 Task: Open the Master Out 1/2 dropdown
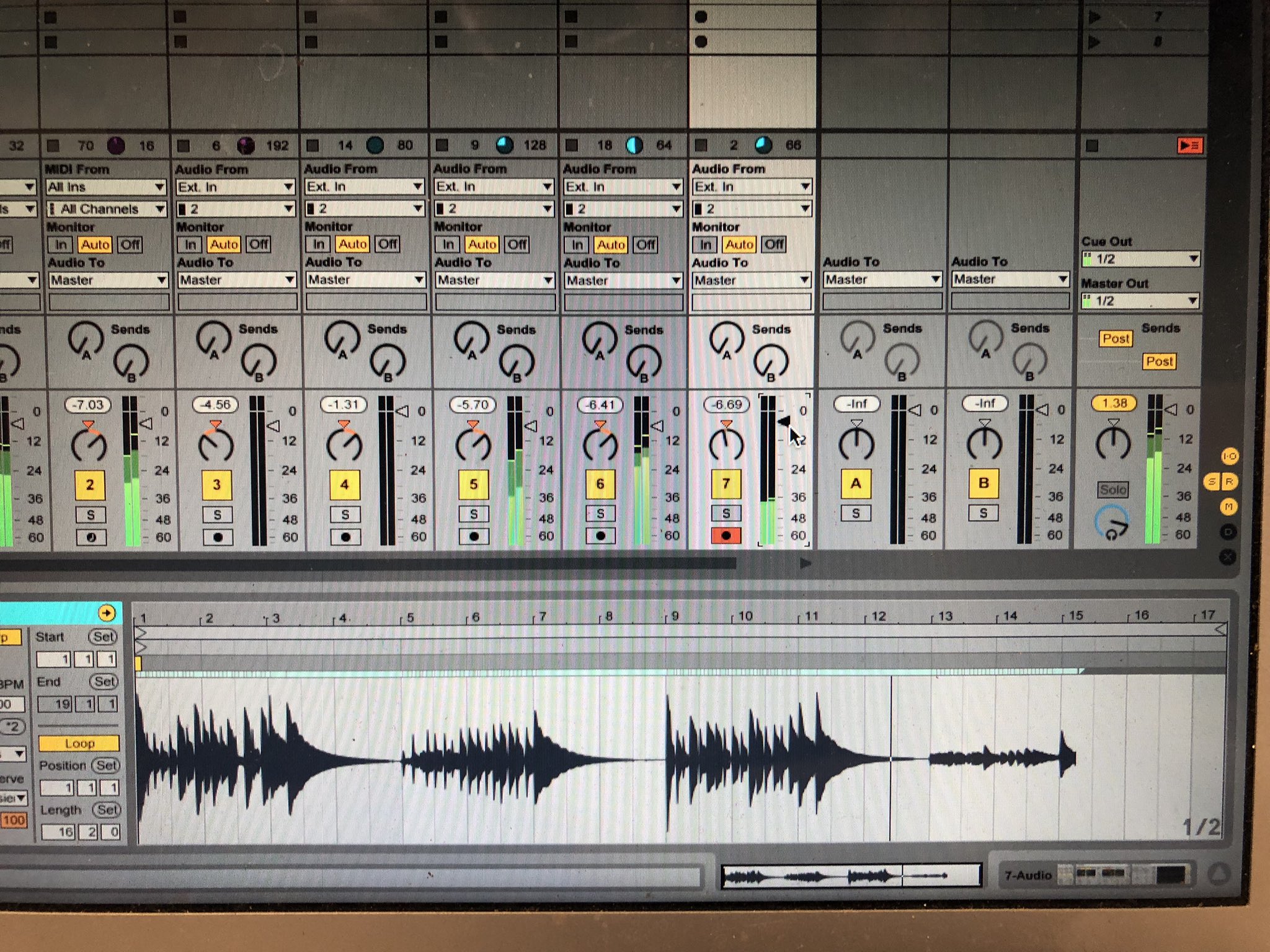(x=1140, y=301)
